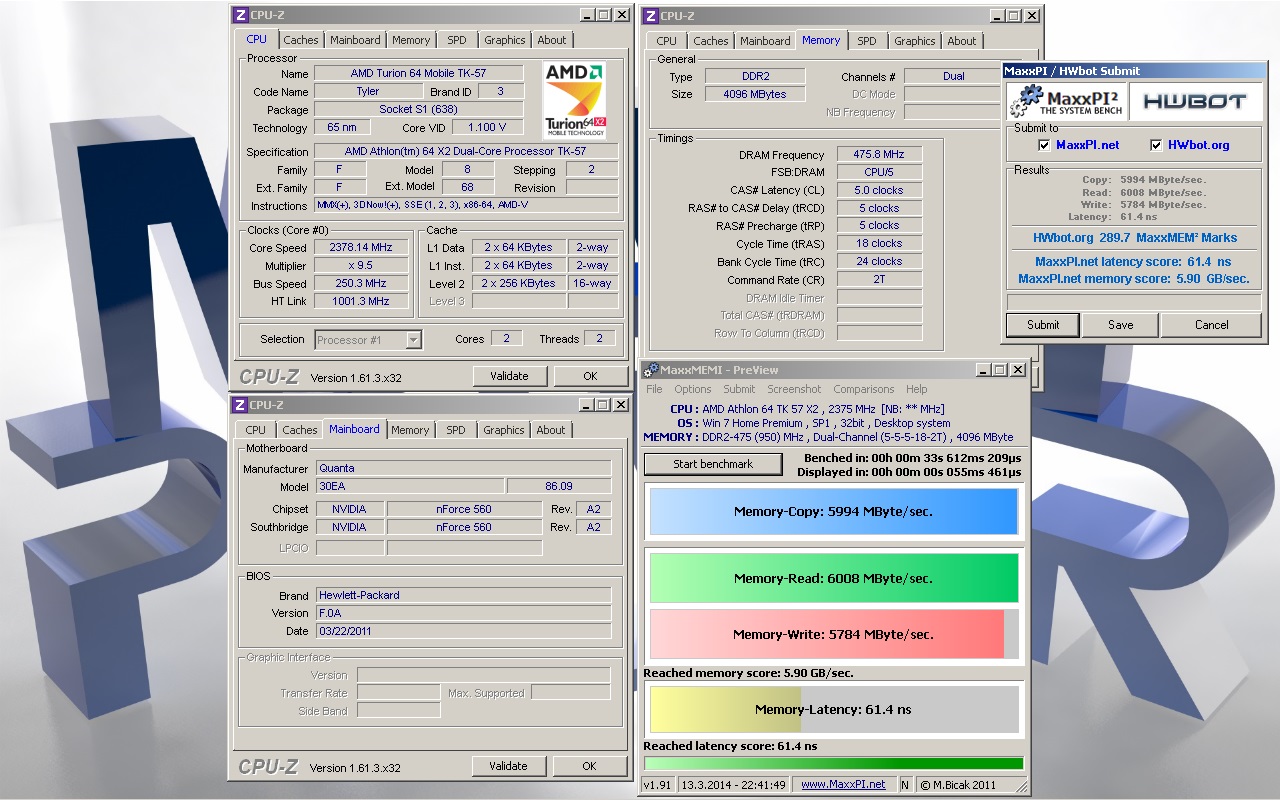Click the MaxxMEM PreView title bar icon

(x=651, y=370)
